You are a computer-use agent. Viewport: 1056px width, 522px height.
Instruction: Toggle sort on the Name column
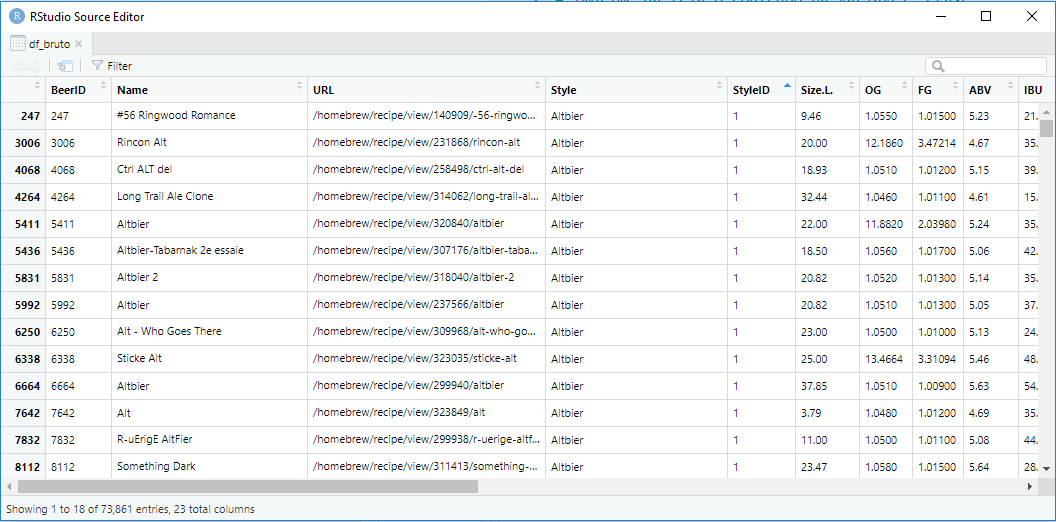point(299,86)
